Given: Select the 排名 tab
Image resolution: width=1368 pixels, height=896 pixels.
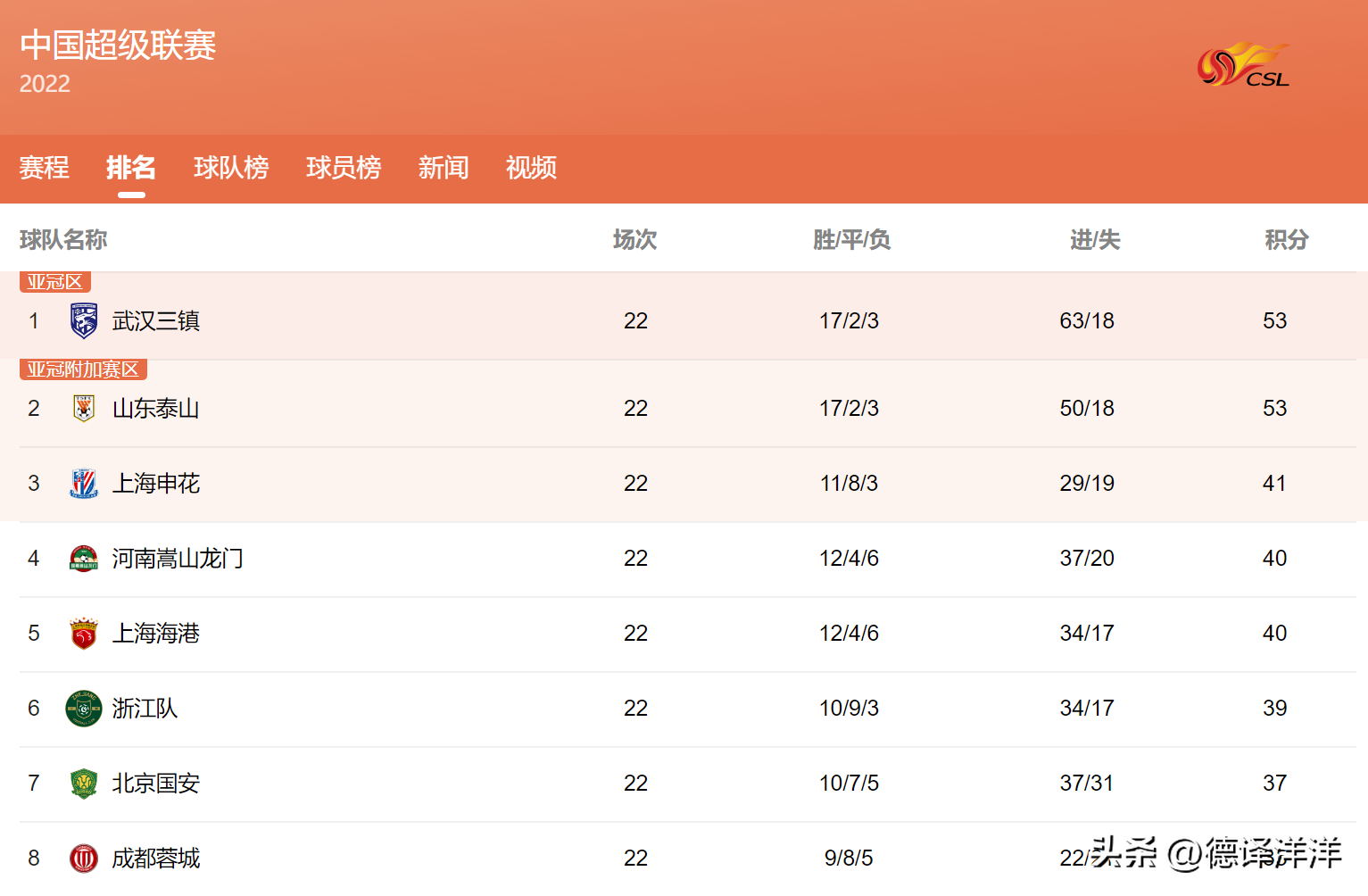Looking at the screenshot, I should click(x=131, y=167).
